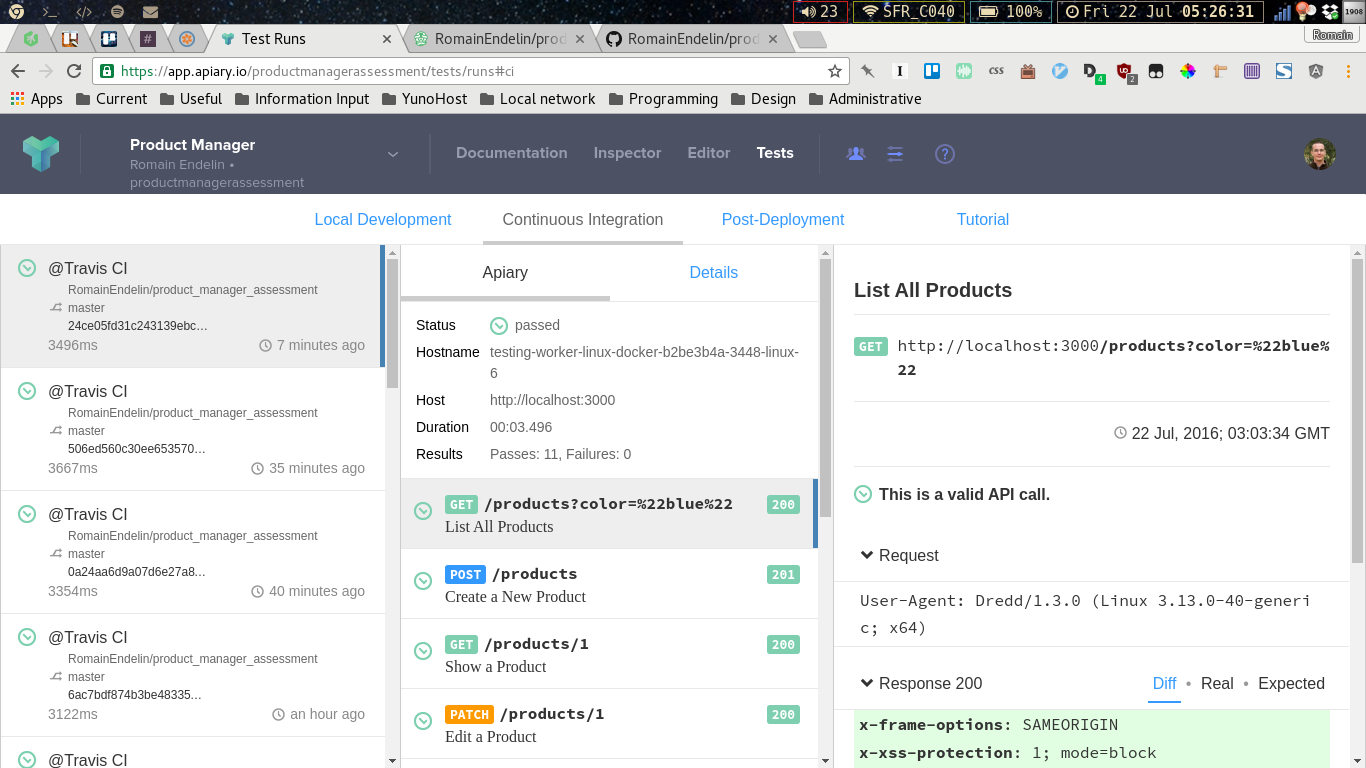Image resolution: width=1366 pixels, height=768 pixels.
Task: Select the Details tab in test details
Action: [x=714, y=273]
